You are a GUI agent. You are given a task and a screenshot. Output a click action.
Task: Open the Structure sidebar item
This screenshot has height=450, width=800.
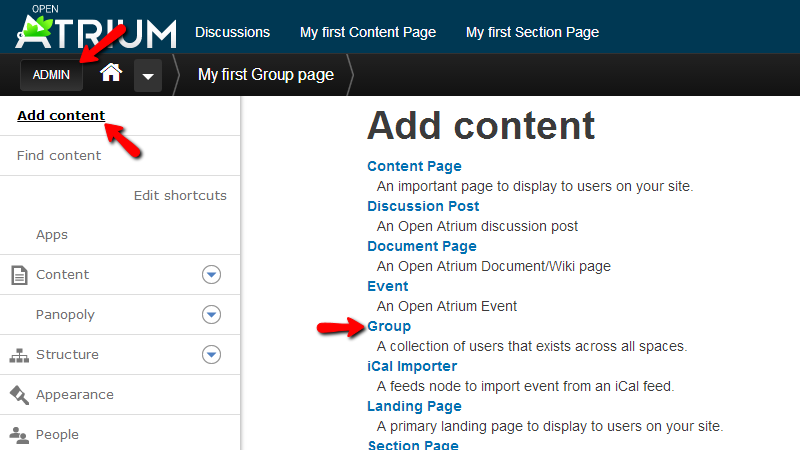(67, 355)
